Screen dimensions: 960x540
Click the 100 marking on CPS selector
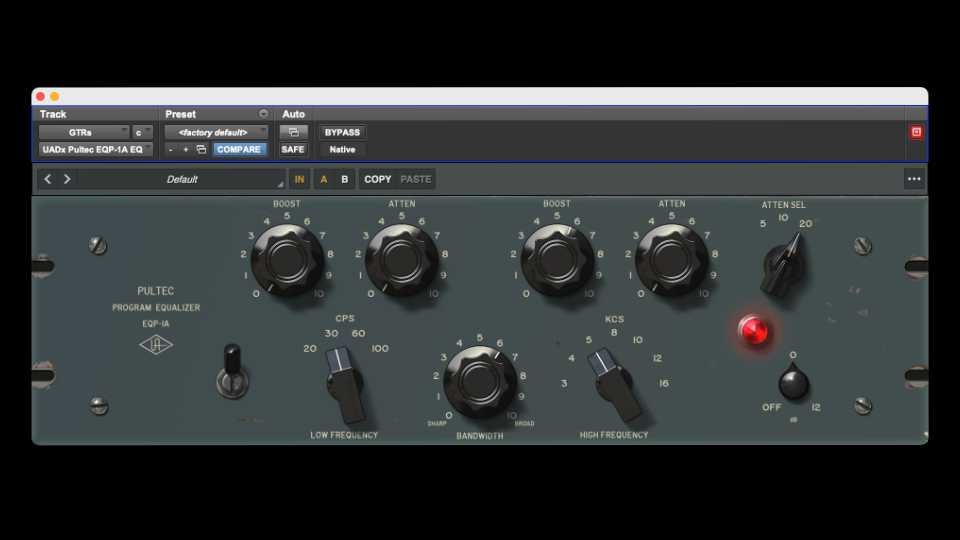point(380,348)
